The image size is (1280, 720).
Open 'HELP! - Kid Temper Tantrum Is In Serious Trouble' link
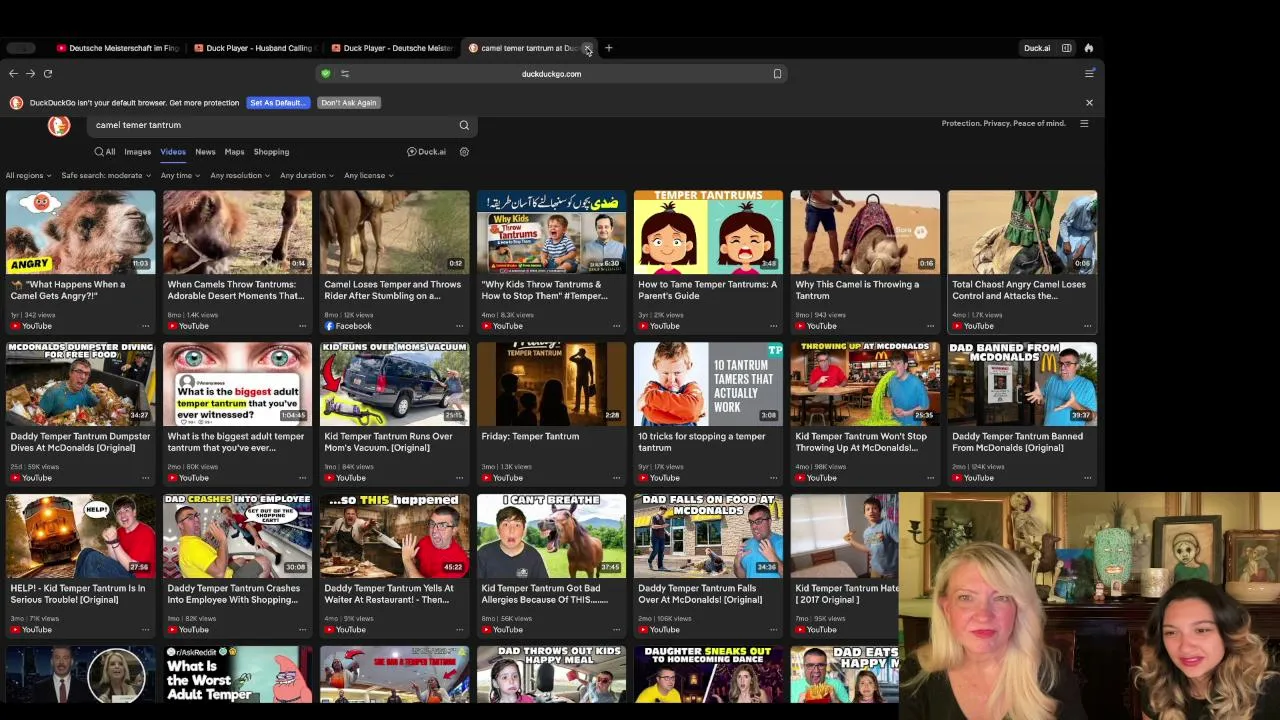click(x=78, y=594)
